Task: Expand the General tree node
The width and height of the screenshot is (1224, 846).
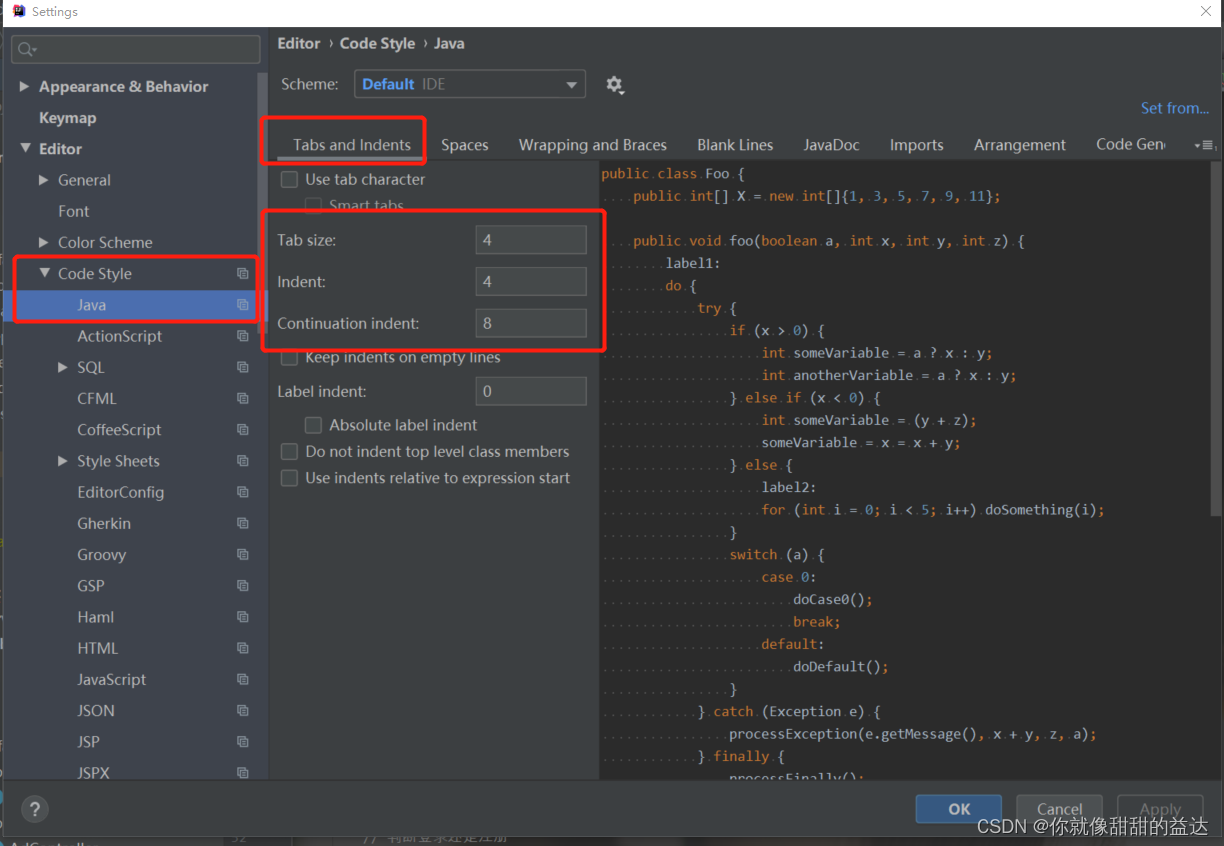Action: point(43,180)
